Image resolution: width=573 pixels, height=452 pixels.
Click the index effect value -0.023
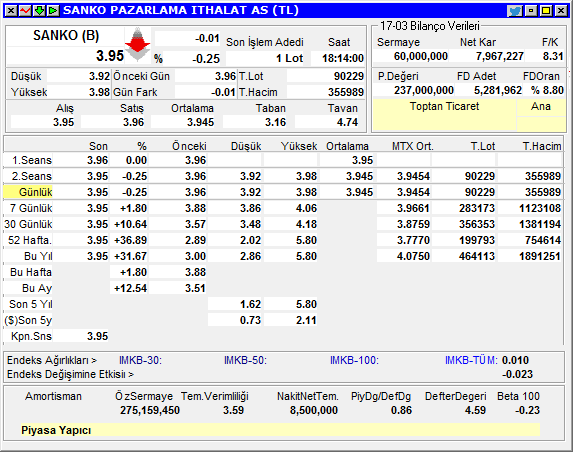click(517, 375)
